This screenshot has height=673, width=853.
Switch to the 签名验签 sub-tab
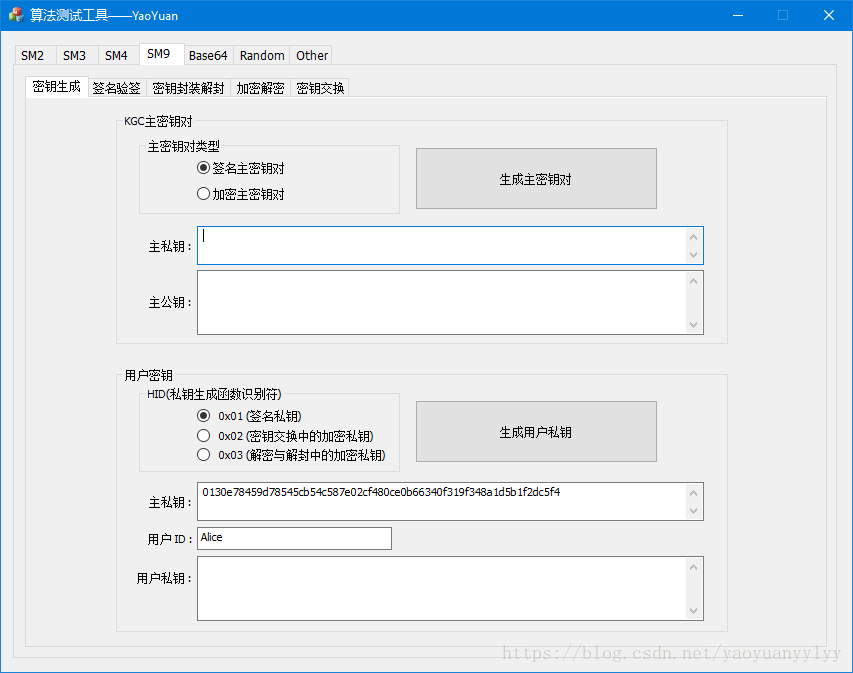coord(116,88)
